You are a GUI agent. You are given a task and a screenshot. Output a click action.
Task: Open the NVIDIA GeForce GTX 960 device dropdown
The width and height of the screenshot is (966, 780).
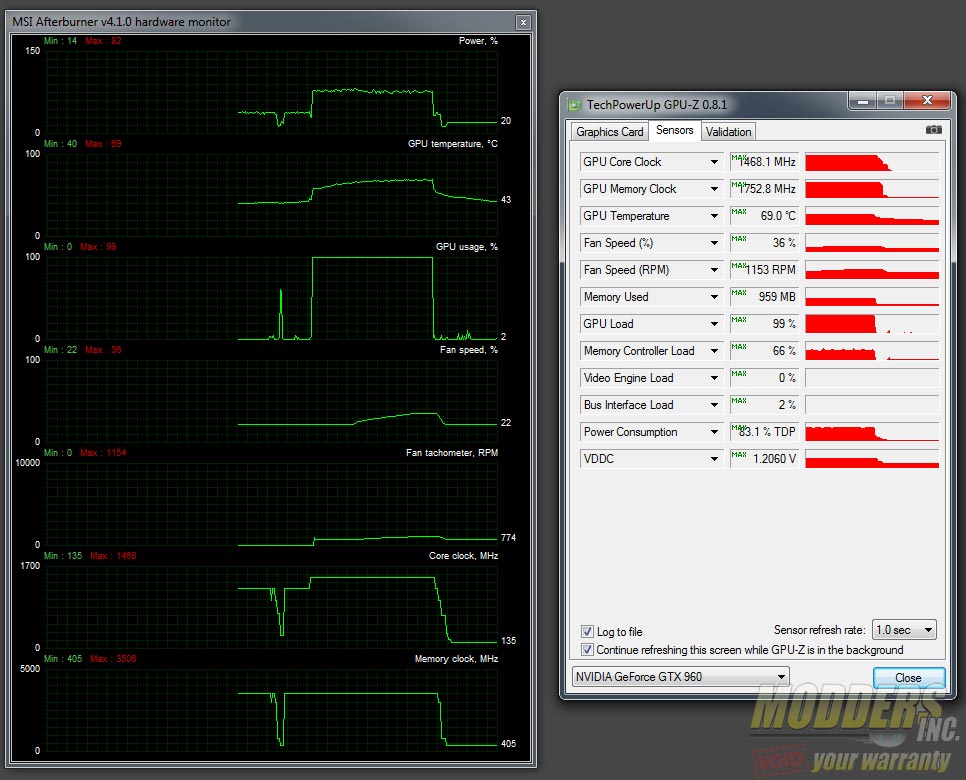coord(681,676)
